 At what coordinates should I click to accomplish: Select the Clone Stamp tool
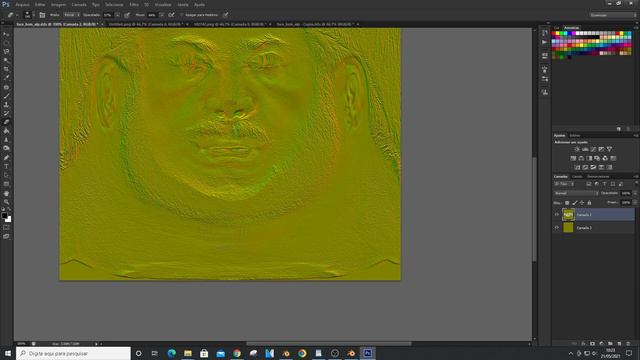[x=6, y=104]
